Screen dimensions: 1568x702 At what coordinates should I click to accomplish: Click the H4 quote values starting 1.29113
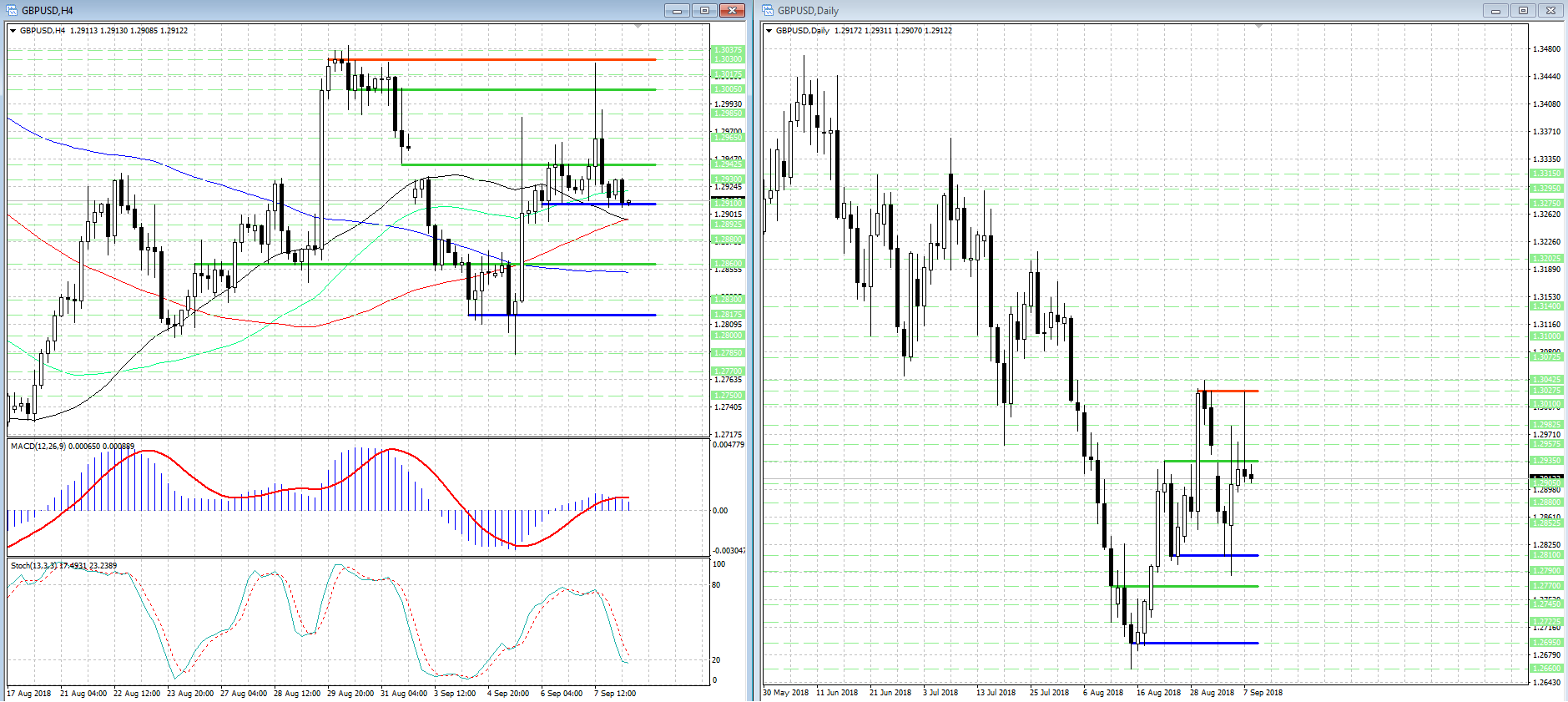coord(129,31)
